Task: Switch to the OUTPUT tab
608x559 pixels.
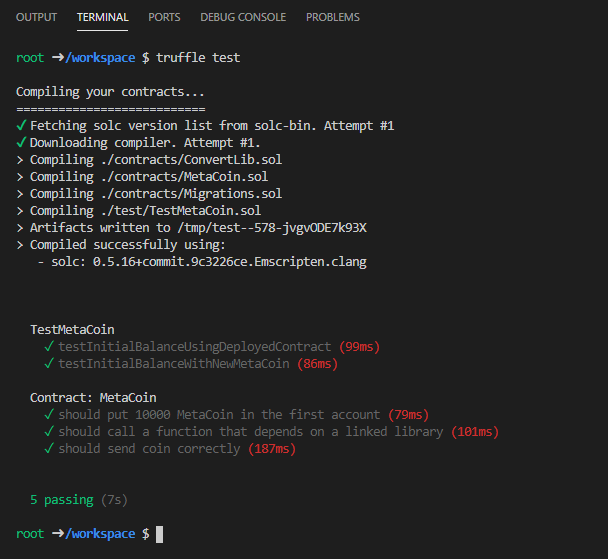Action: point(36,17)
